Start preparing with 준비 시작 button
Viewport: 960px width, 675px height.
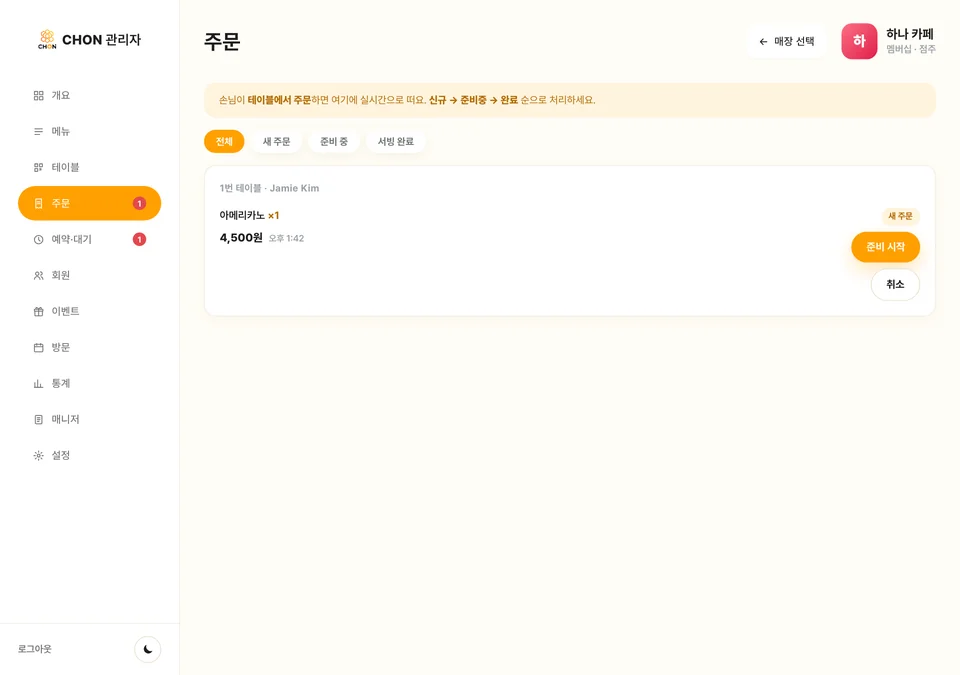tap(885, 247)
